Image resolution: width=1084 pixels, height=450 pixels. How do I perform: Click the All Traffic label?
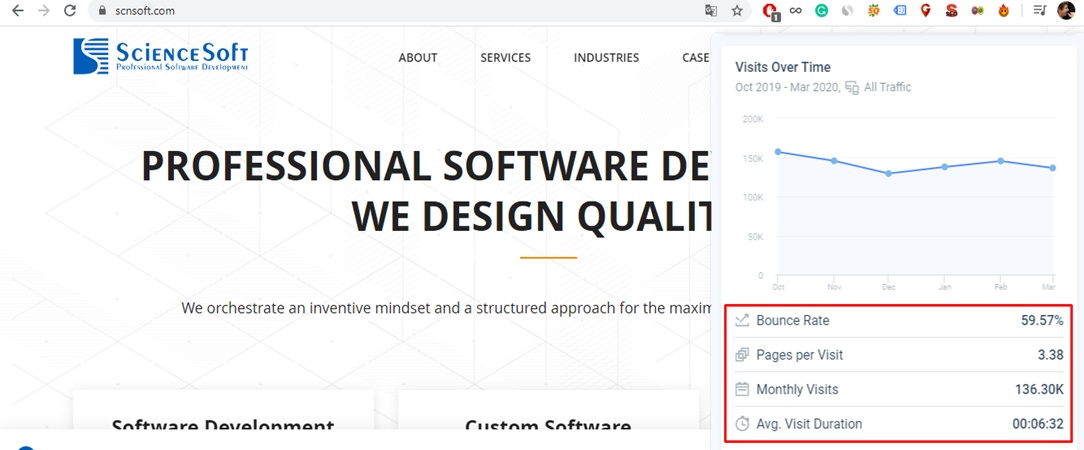[x=888, y=87]
